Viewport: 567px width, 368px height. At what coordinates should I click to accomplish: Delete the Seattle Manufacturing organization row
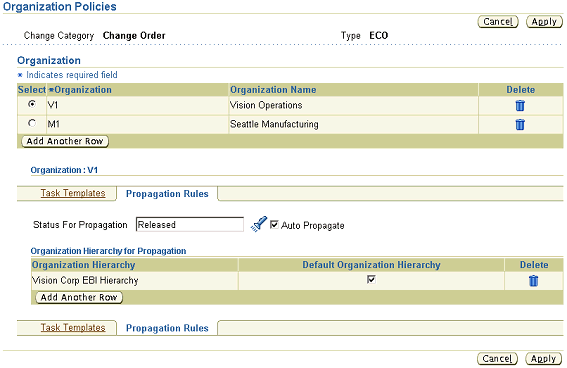point(520,124)
